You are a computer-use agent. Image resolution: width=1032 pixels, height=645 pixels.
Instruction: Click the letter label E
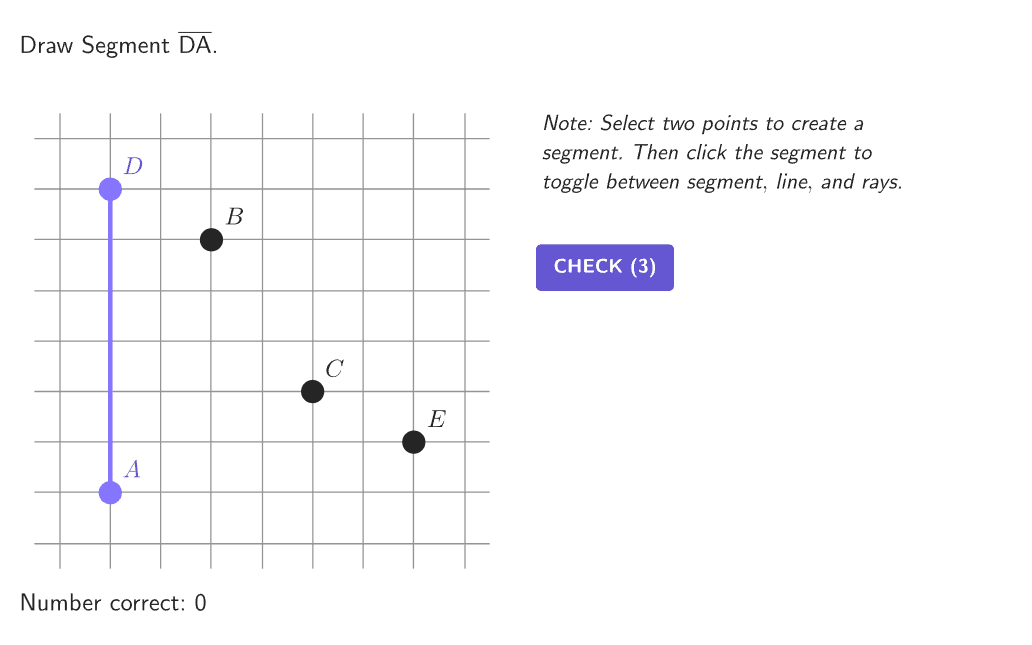[436, 419]
